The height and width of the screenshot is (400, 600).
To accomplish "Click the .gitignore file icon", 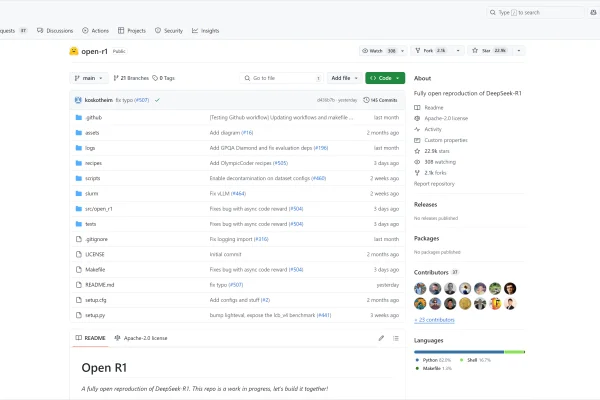I will (x=79, y=239).
